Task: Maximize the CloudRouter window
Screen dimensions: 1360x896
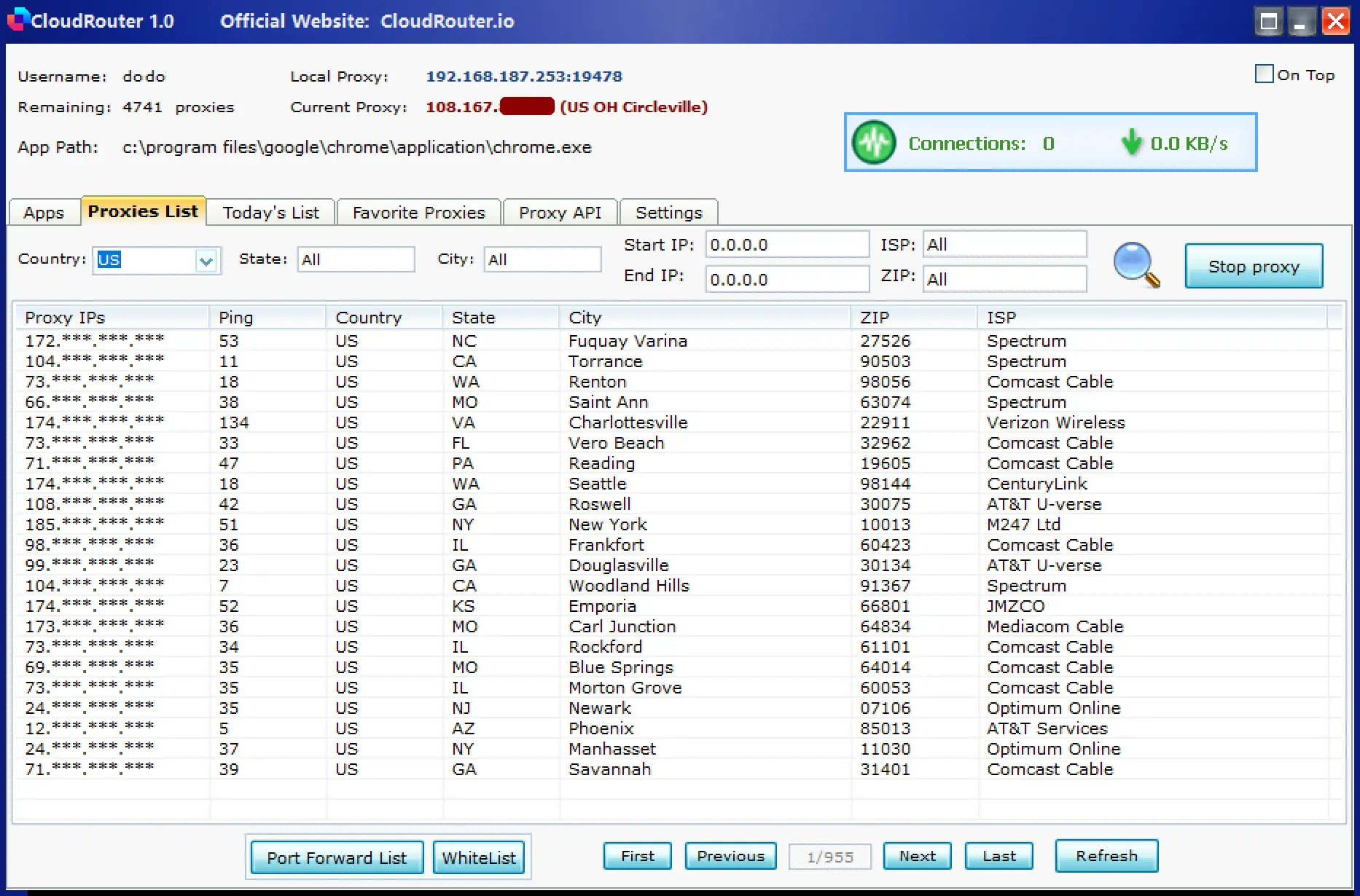Action: 1269,21
